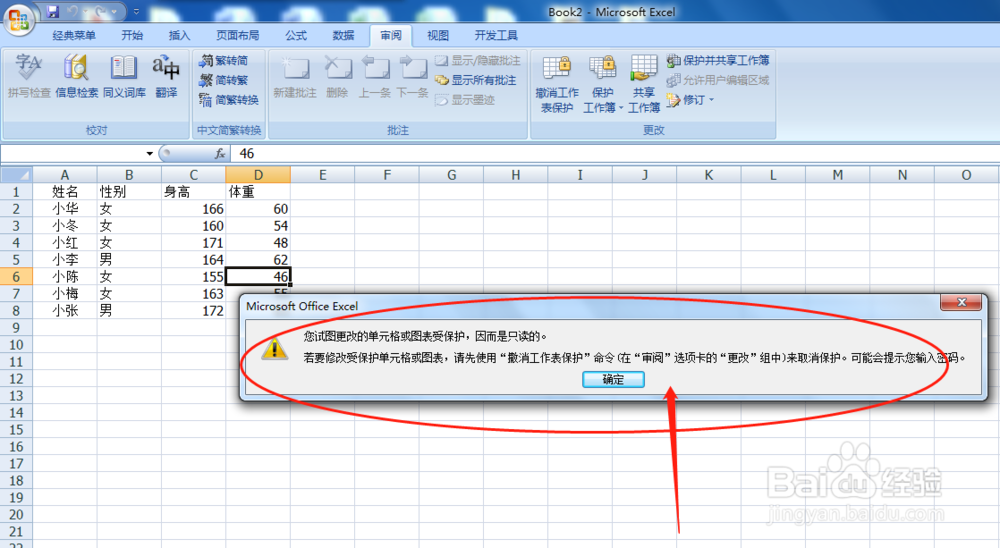Click Share Workbook (共享工作簿)
Viewport: 1000px width, 548px height.
pos(643,84)
